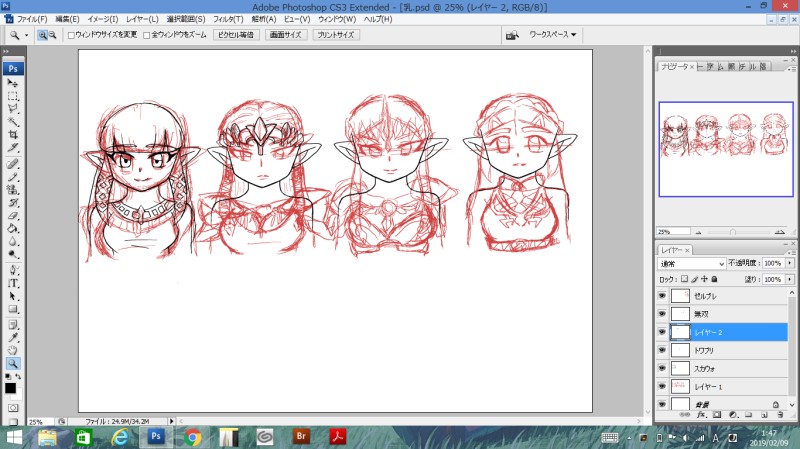Add a layer mask
The height and width of the screenshot is (449, 800).
(x=717, y=415)
